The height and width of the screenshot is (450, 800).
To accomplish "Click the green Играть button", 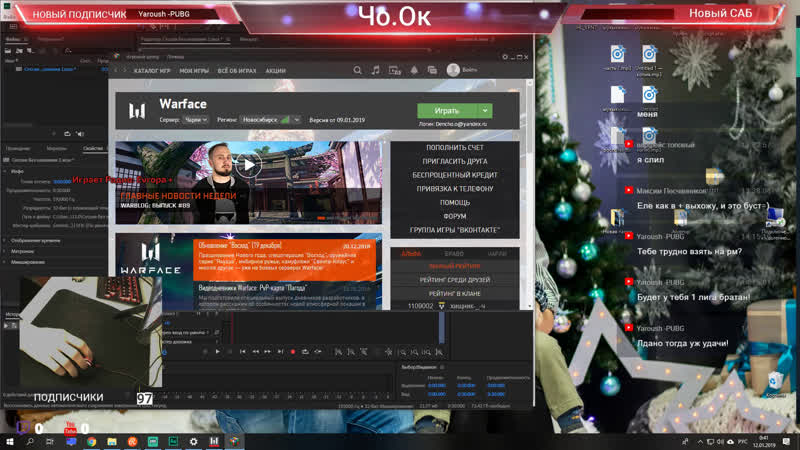I will tap(447, 110).
